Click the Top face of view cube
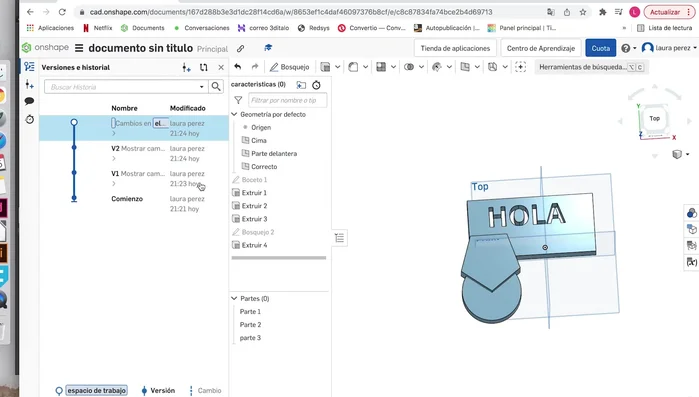699x397 pixels. pyautogui.click(x=654, y=119)
